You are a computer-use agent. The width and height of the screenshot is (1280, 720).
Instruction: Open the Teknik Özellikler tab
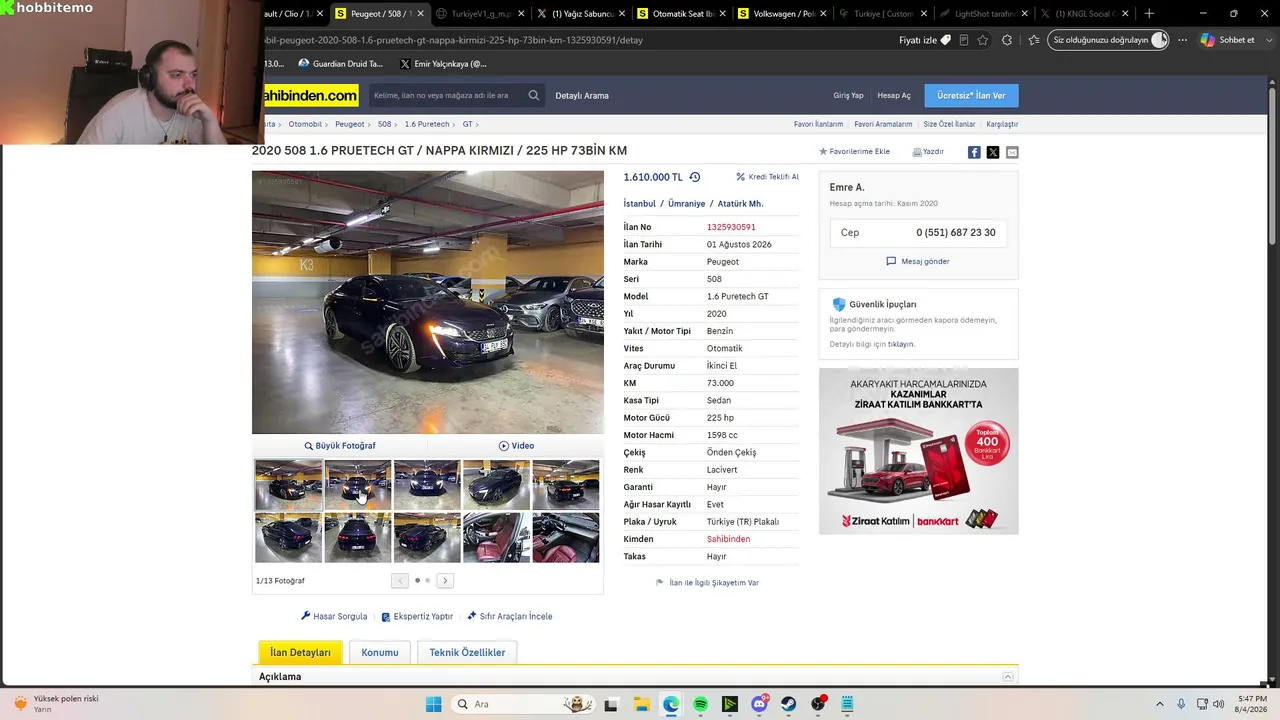click(467, 652)
